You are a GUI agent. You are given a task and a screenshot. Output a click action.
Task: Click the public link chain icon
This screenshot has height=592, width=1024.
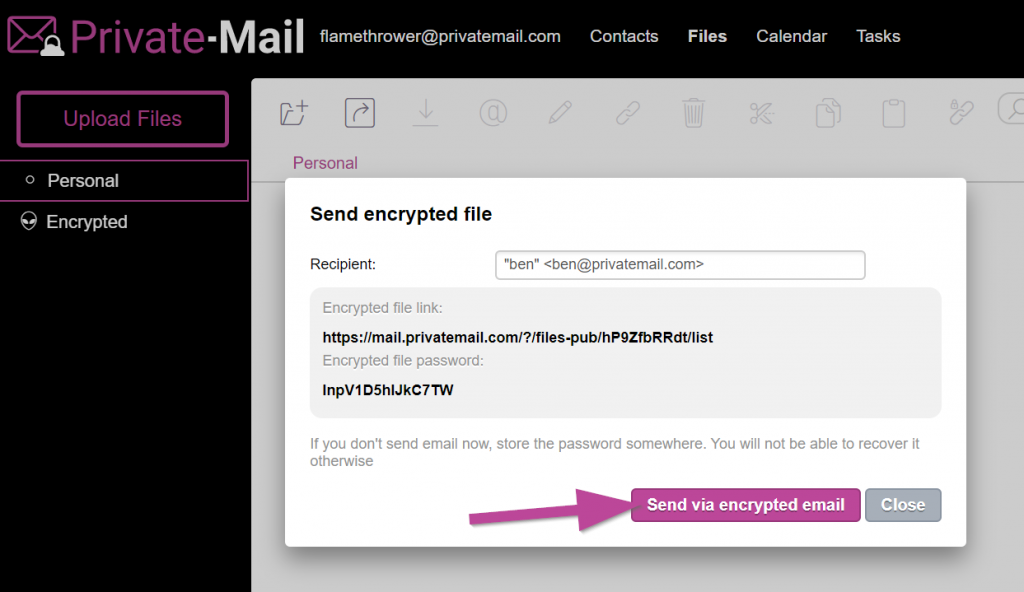tap(627, 113)
